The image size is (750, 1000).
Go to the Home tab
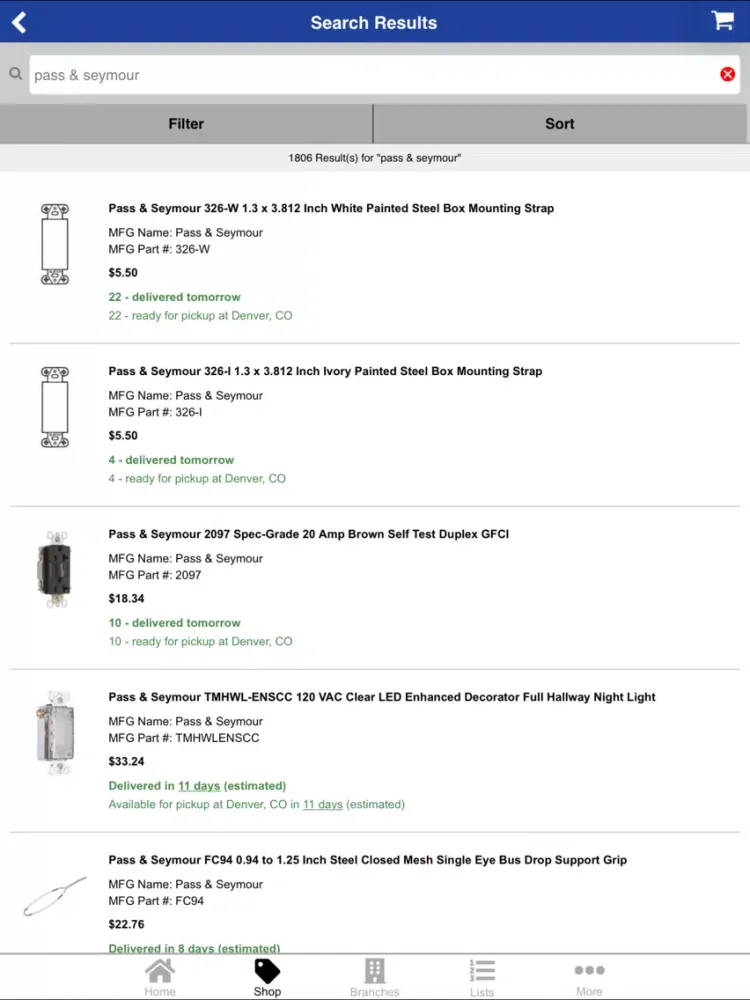(x=160, y=977)
